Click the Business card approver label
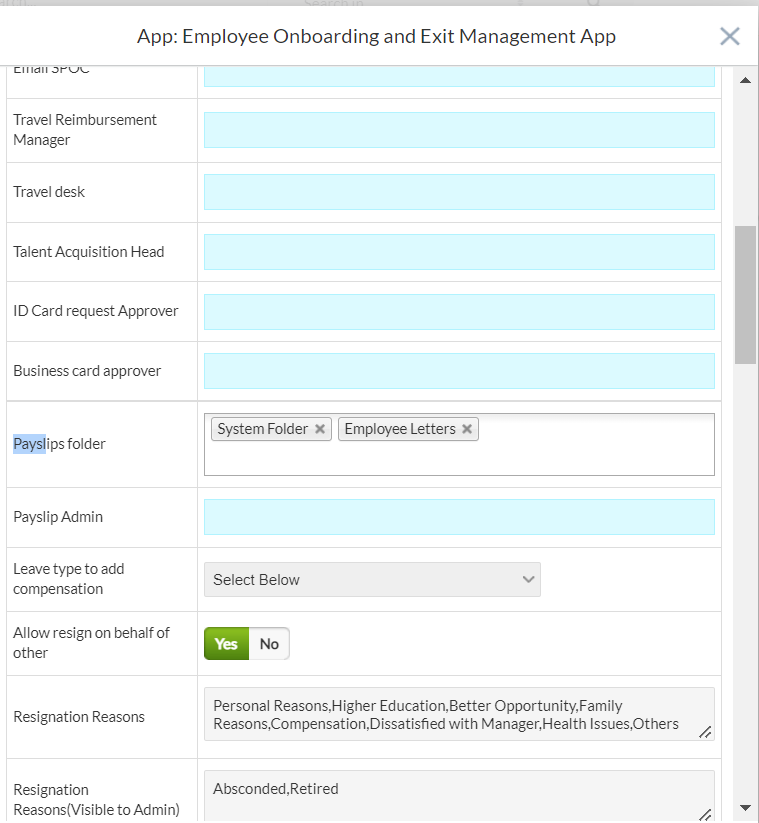The image size is (759, 823). point(87,371)
